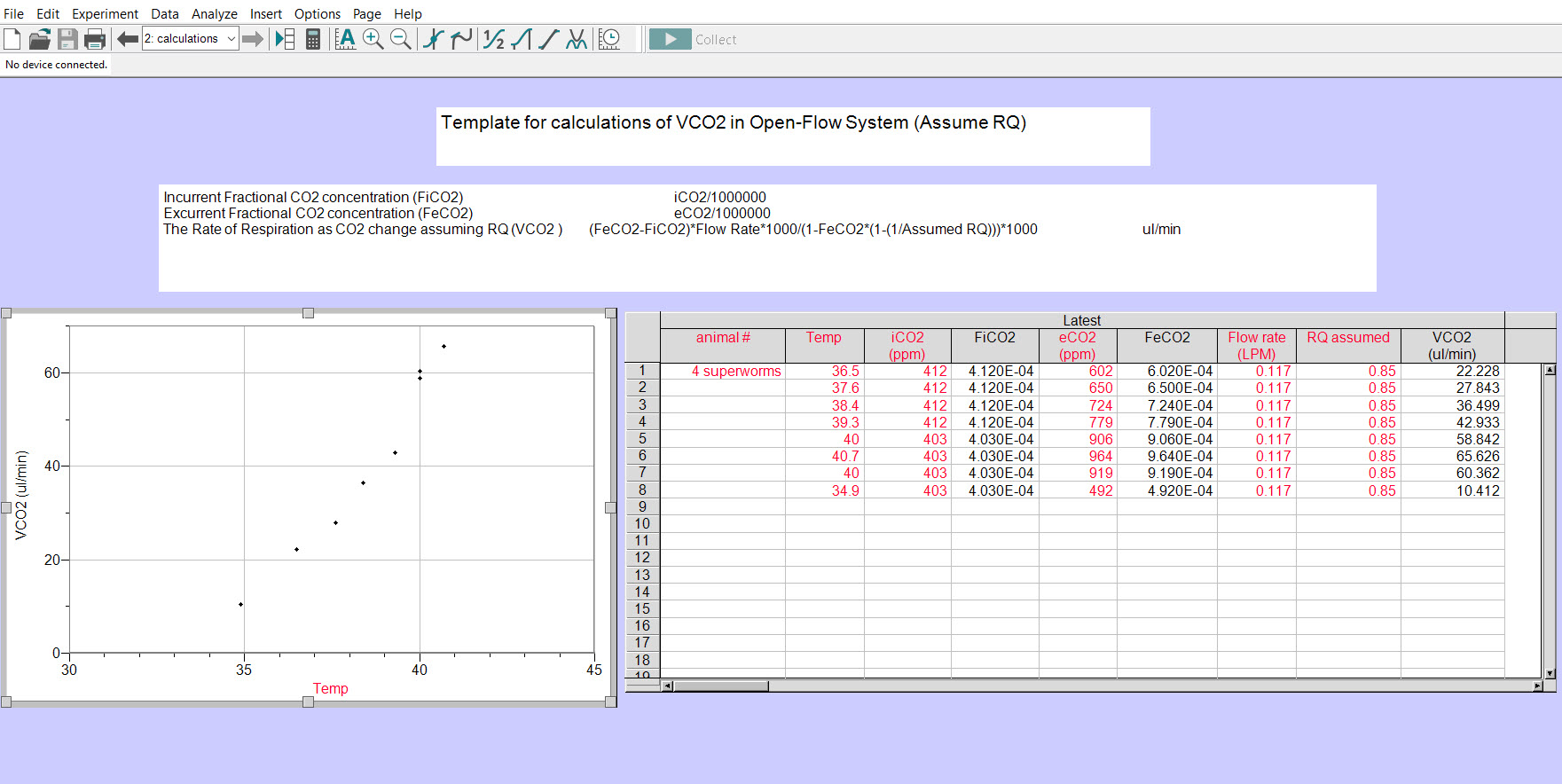Open a file with the folder icon
The width and height of the screenshot is (1562, 784).
pyautogui.click(x=40, y=39)
